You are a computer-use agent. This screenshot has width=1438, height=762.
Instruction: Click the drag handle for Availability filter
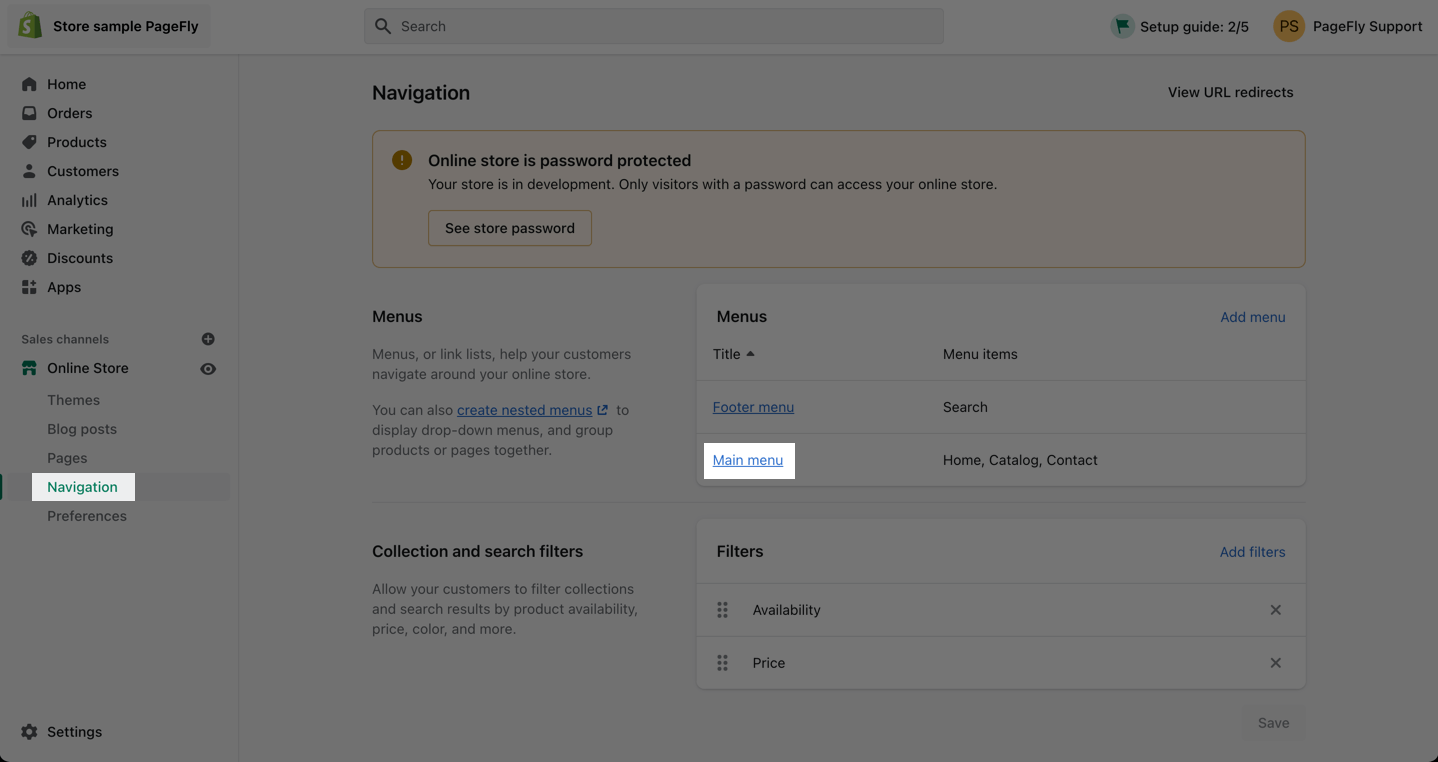pyautogui.click(x=722, y=610)
